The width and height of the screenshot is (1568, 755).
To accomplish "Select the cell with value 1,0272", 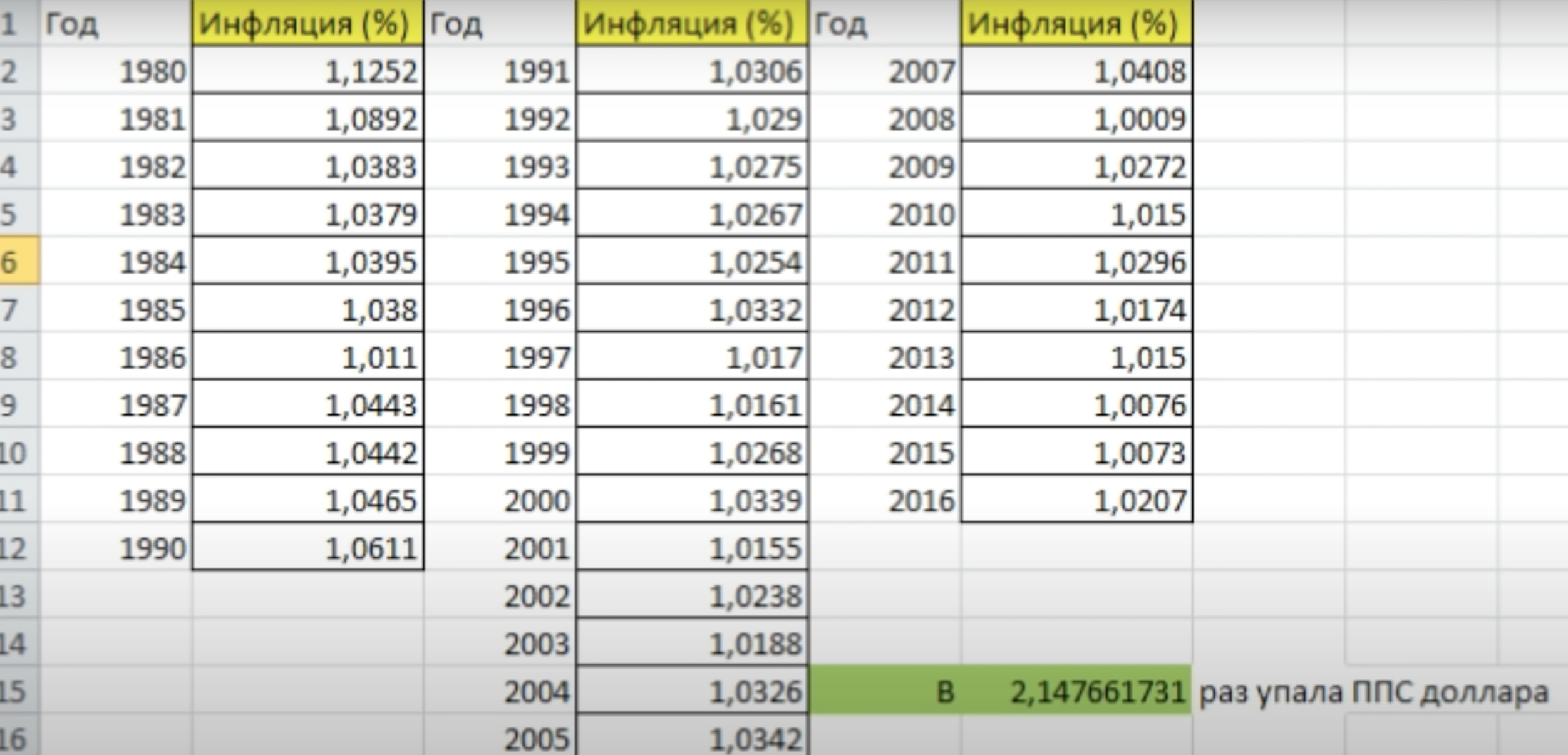I will pos(1076,166).
